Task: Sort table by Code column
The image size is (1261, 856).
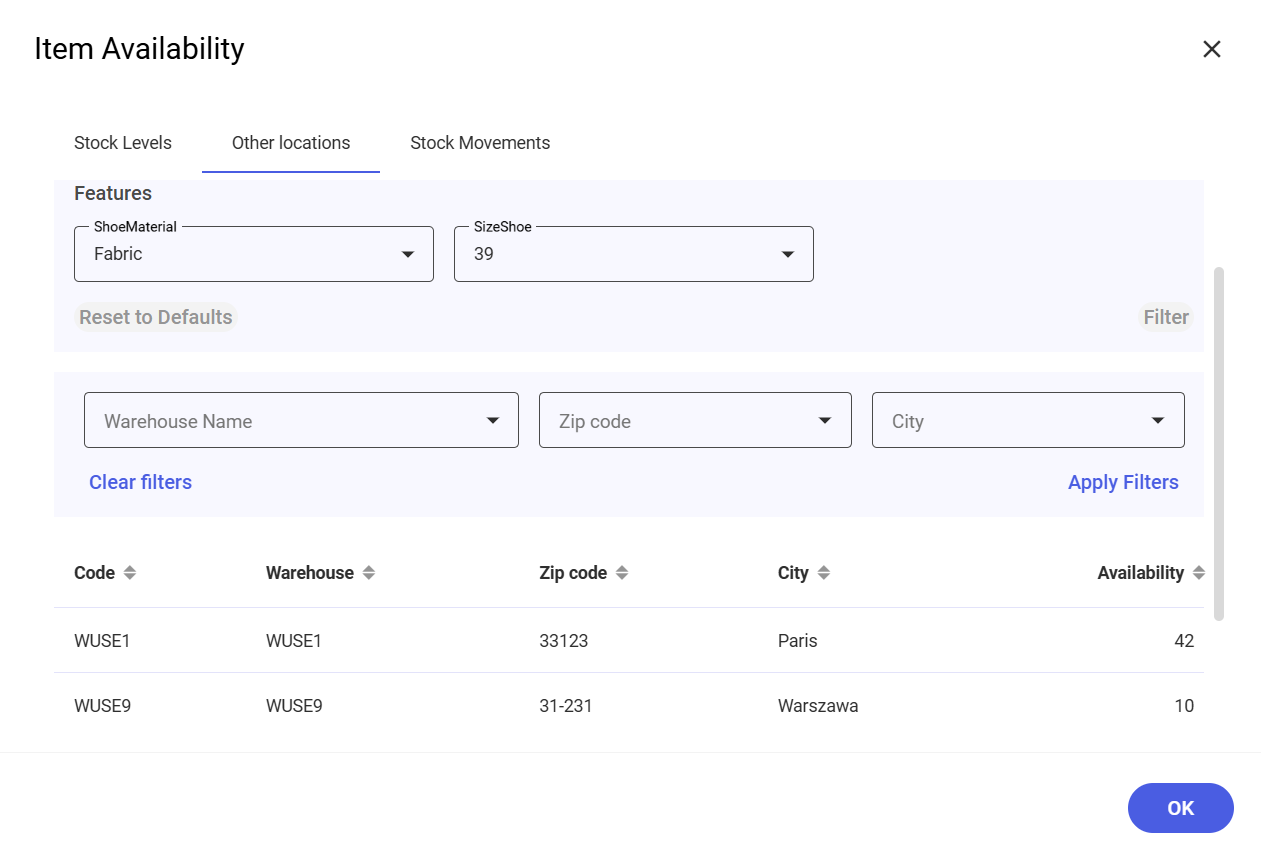Action: (105, 573)
